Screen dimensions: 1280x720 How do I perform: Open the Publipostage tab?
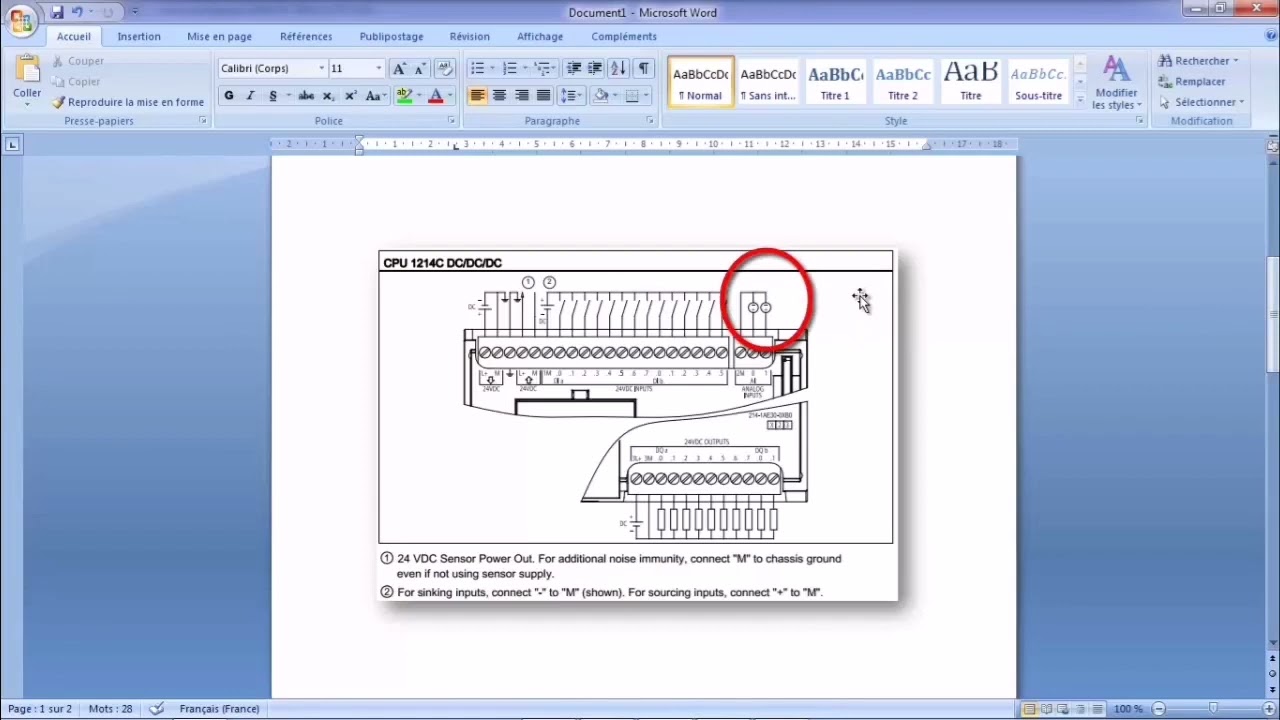392,36
